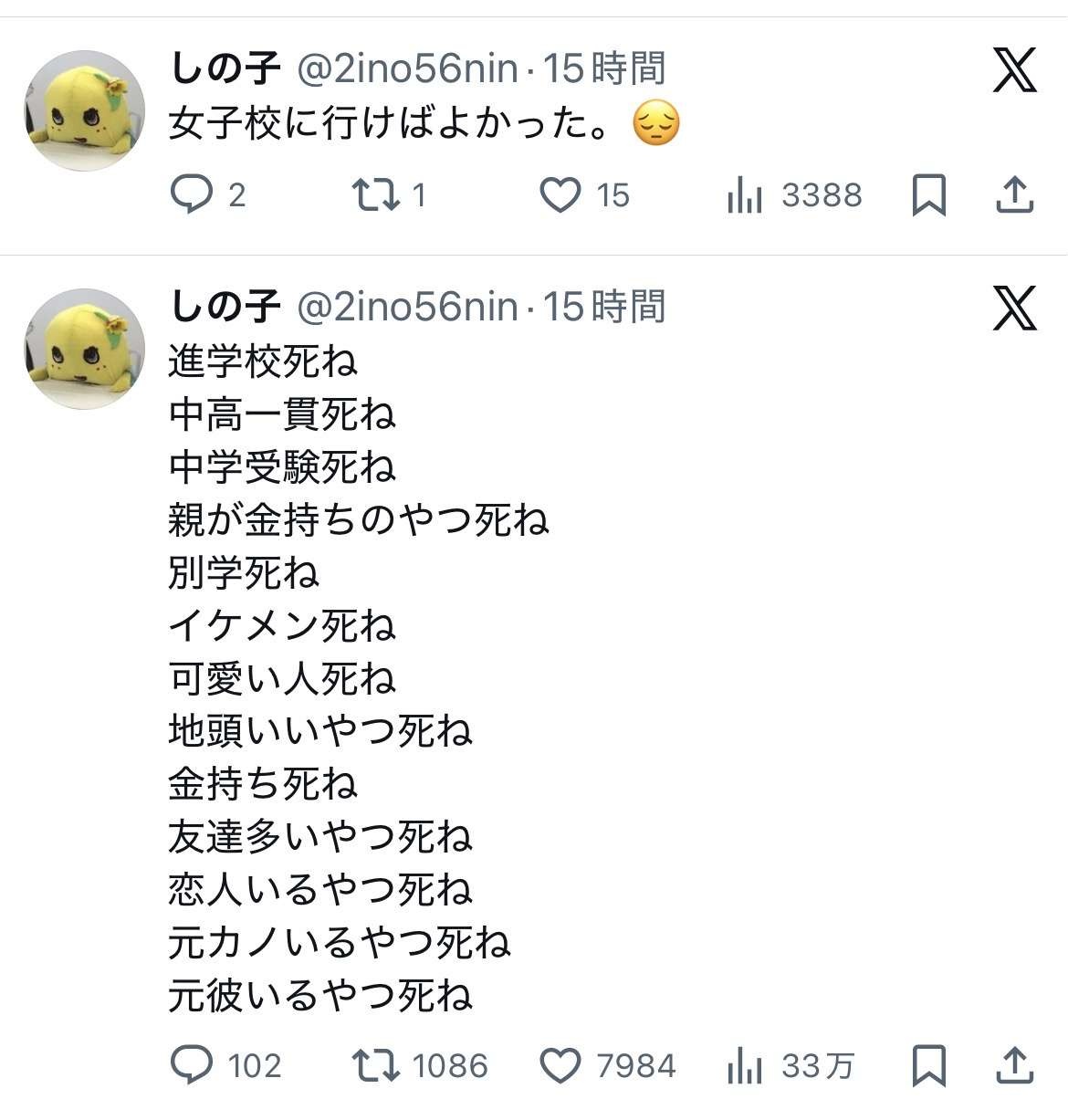The height and width of the screenshot is (1120, 1068).
Task: Retweet the post with 1086 reposts
Action: click(x=374, y=1065)
